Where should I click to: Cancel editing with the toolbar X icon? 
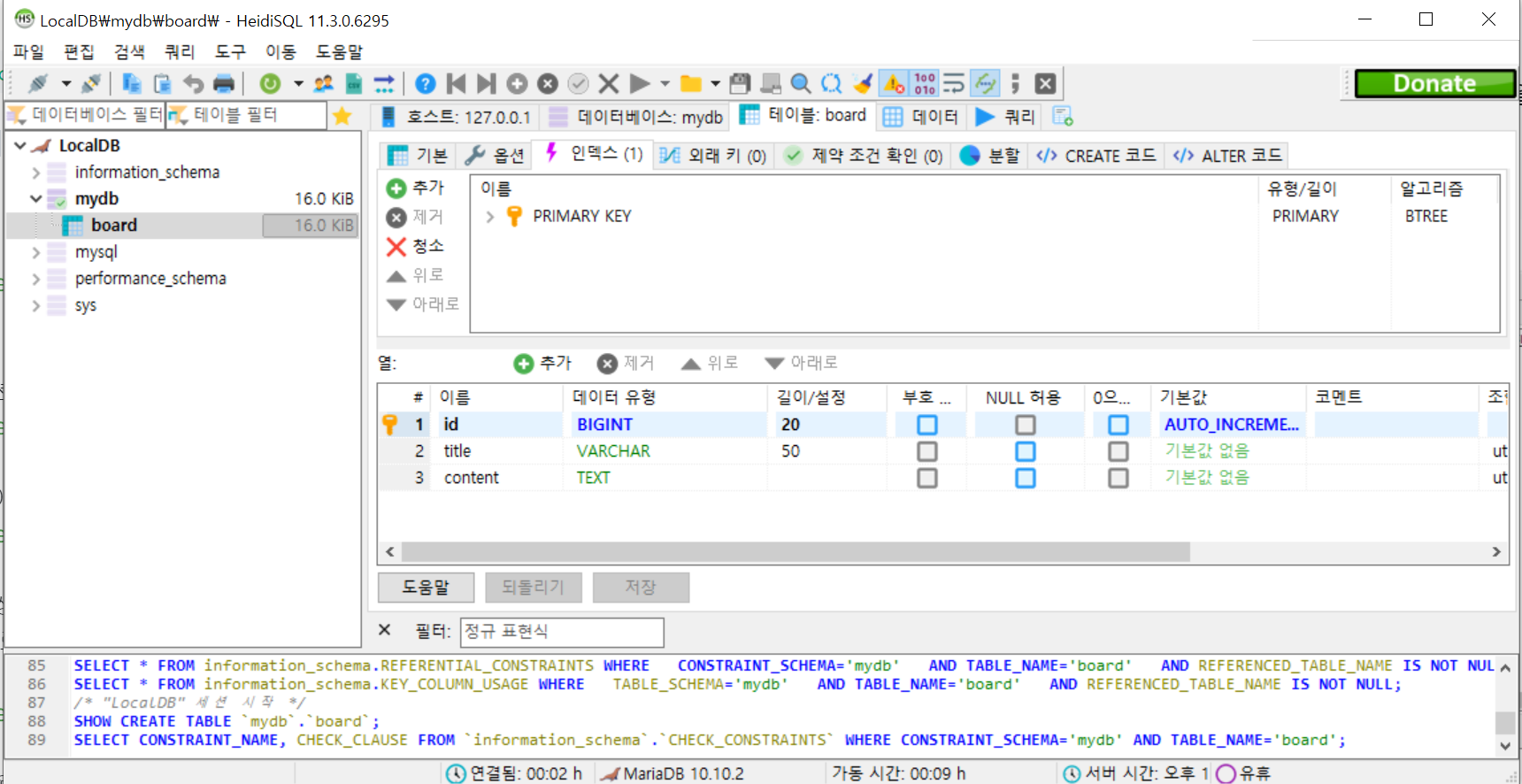tap(609, 83)
